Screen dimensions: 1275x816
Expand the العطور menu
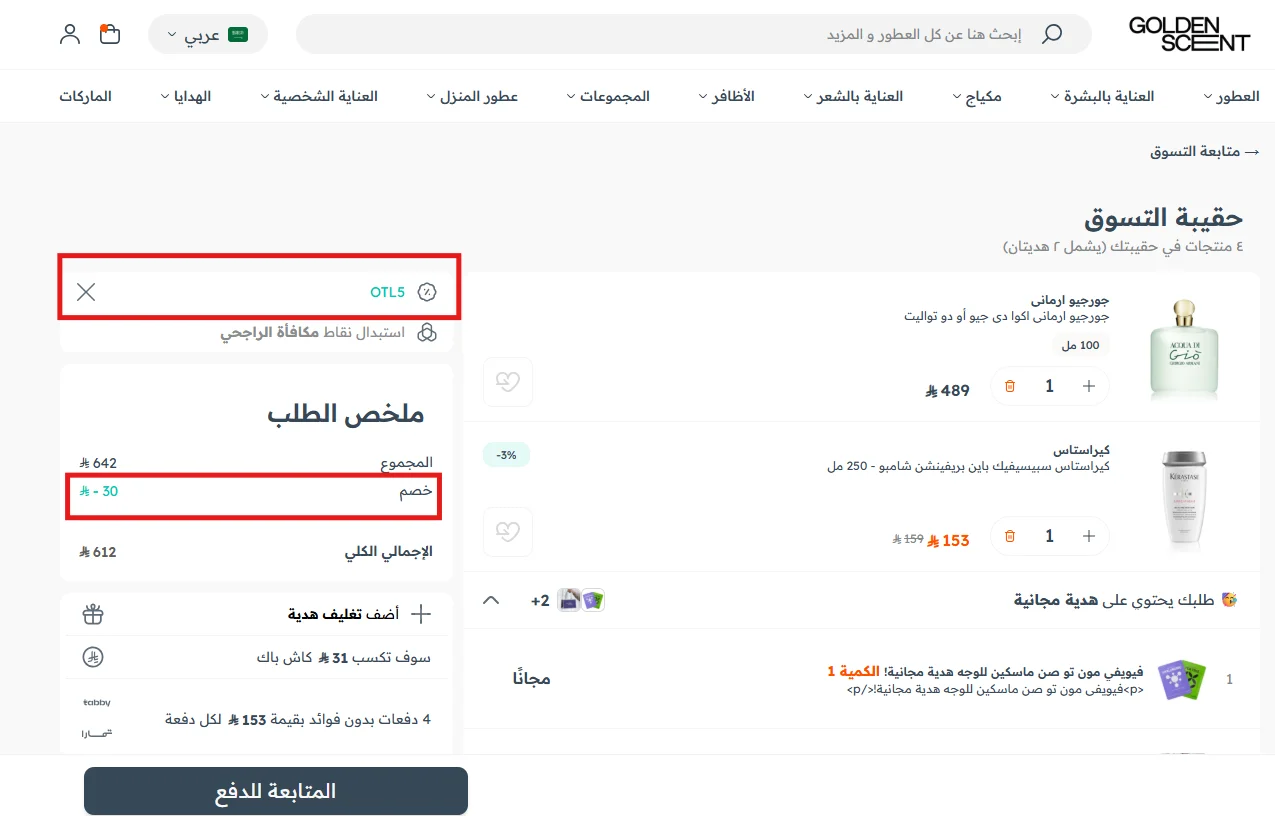tap(1231, 96)
